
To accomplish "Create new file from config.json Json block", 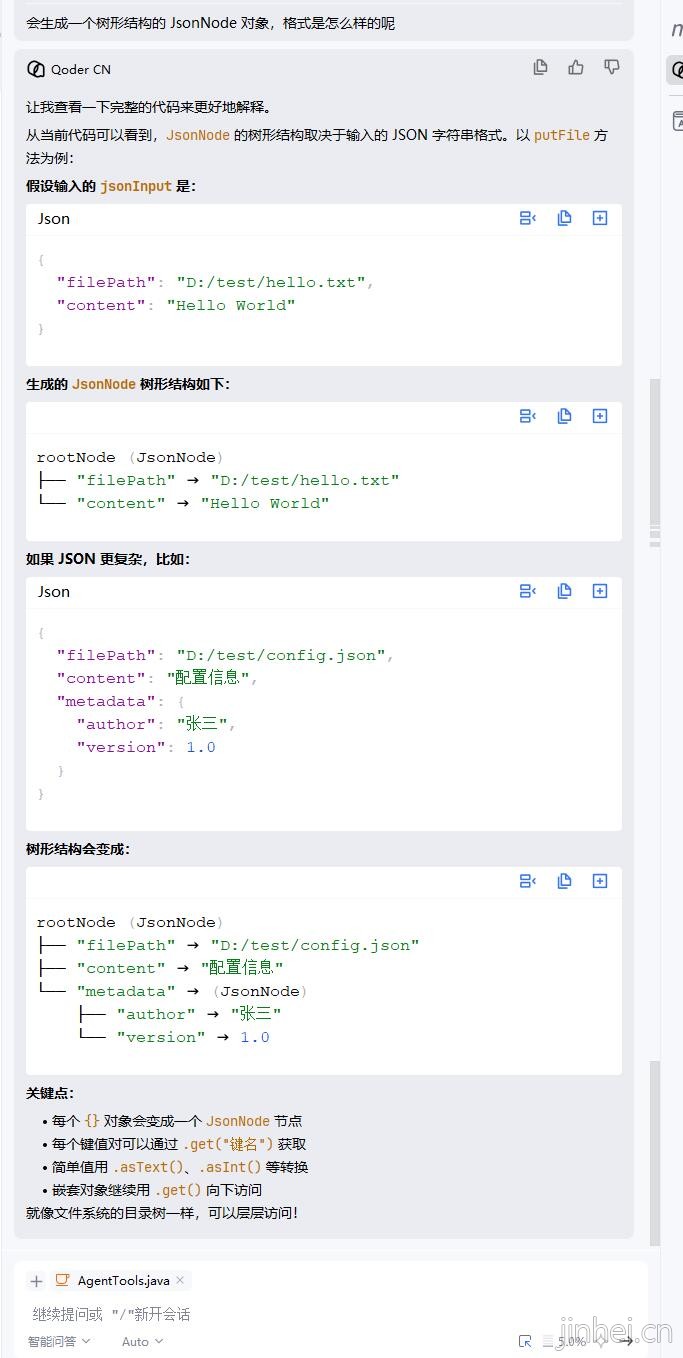I will [x=600, y=591].
